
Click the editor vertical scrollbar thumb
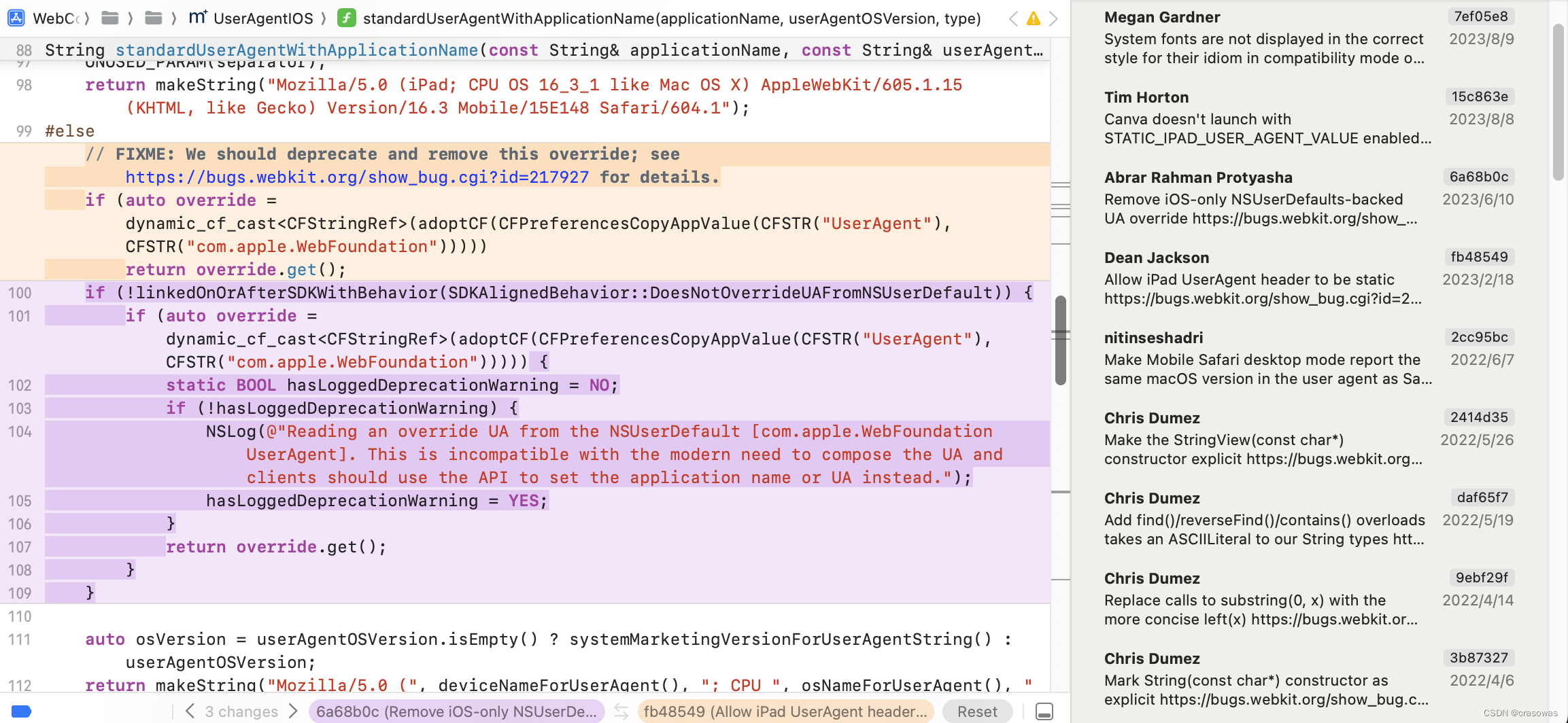[1060, 340]
